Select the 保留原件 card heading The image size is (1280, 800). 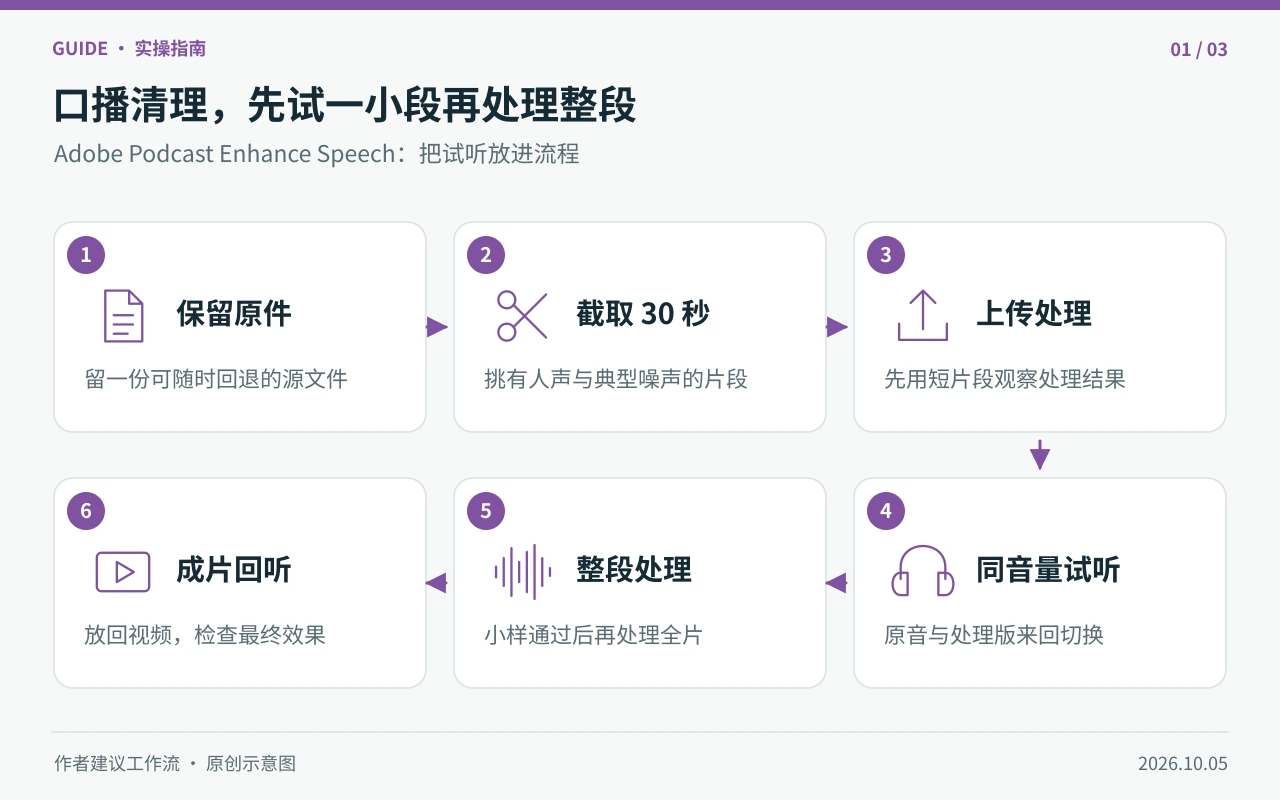[234, 314]
